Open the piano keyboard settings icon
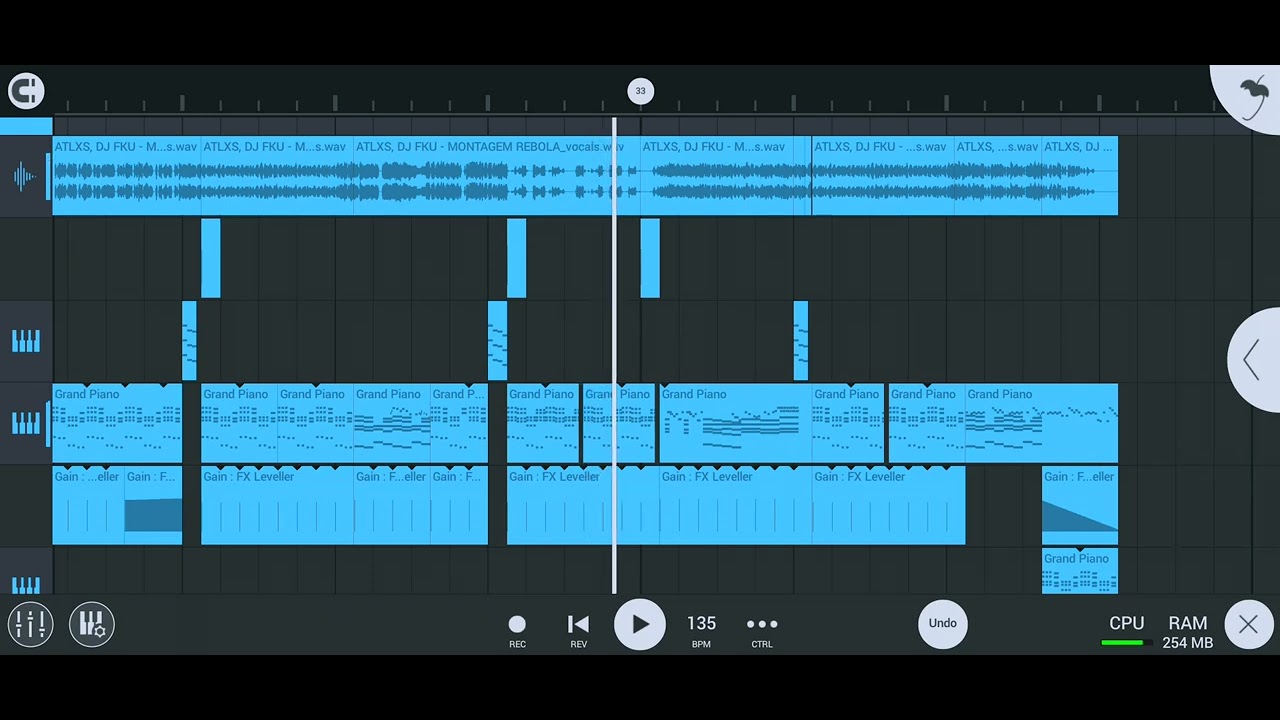 92,624
